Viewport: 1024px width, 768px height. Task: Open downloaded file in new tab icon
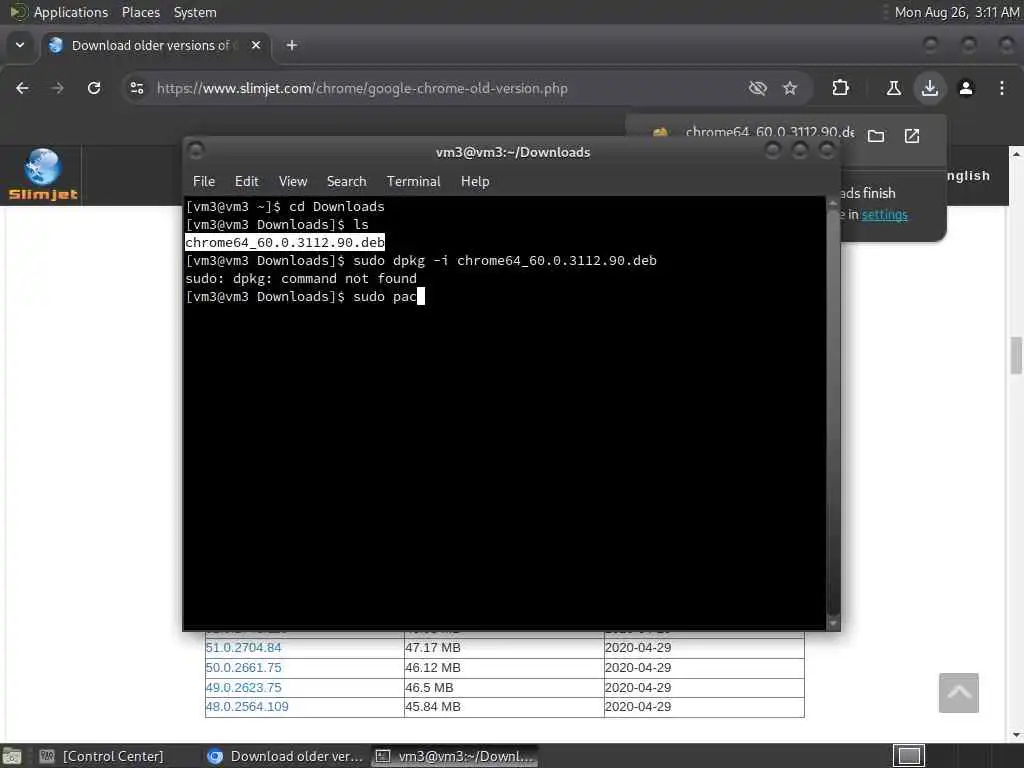tap(912, 136)
